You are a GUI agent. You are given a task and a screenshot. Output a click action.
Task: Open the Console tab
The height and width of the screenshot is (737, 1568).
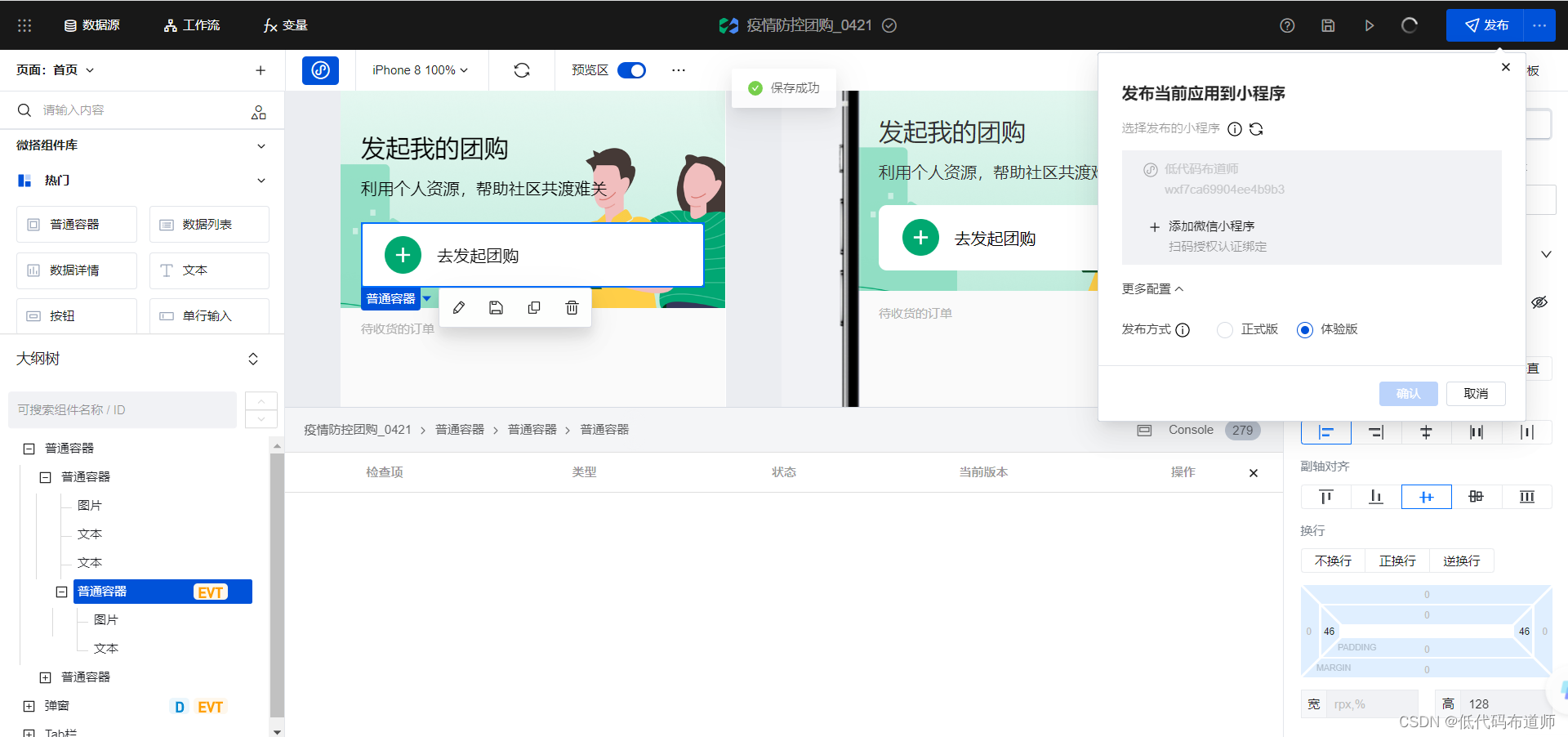(1191, 430)
